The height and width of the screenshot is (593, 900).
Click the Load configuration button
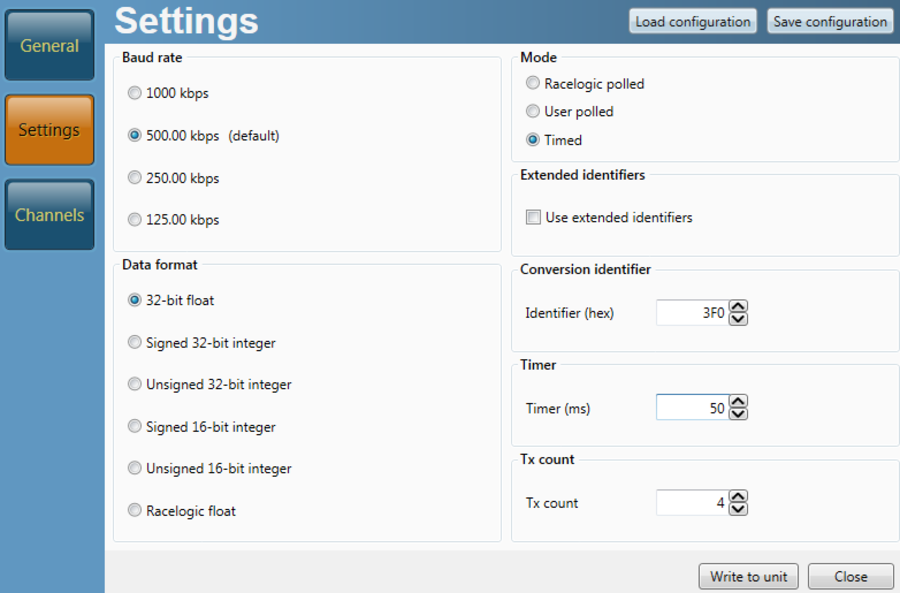pyautogui.click(x=693, y=21)
